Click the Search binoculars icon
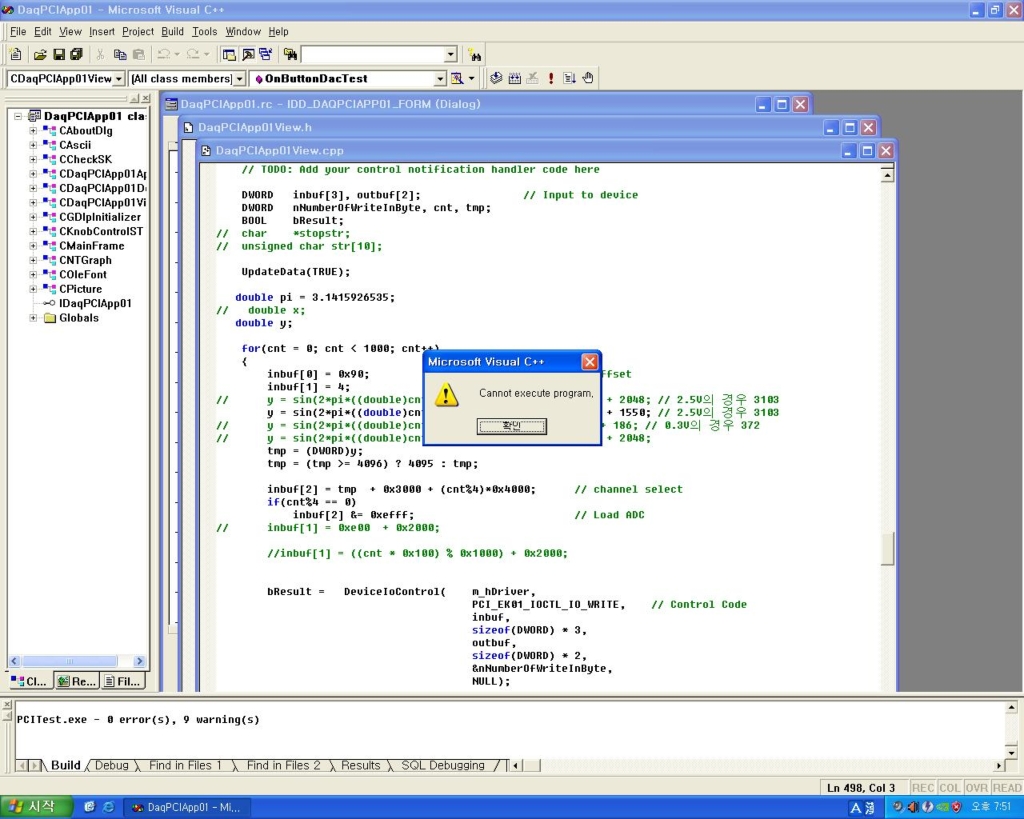This screenshot has height=819, width=1024. [475, 55]
